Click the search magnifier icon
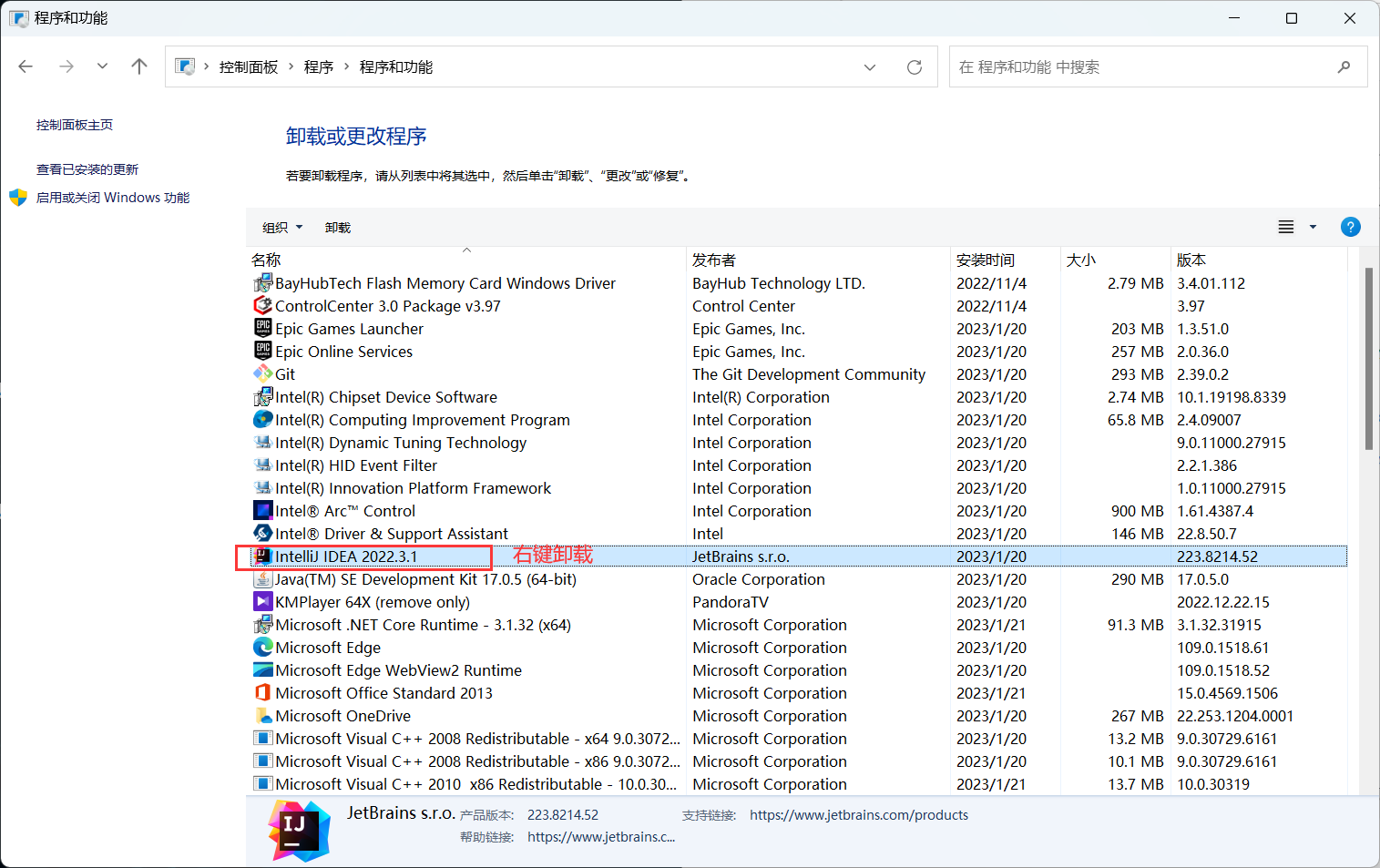 (x=1344, y=66)
